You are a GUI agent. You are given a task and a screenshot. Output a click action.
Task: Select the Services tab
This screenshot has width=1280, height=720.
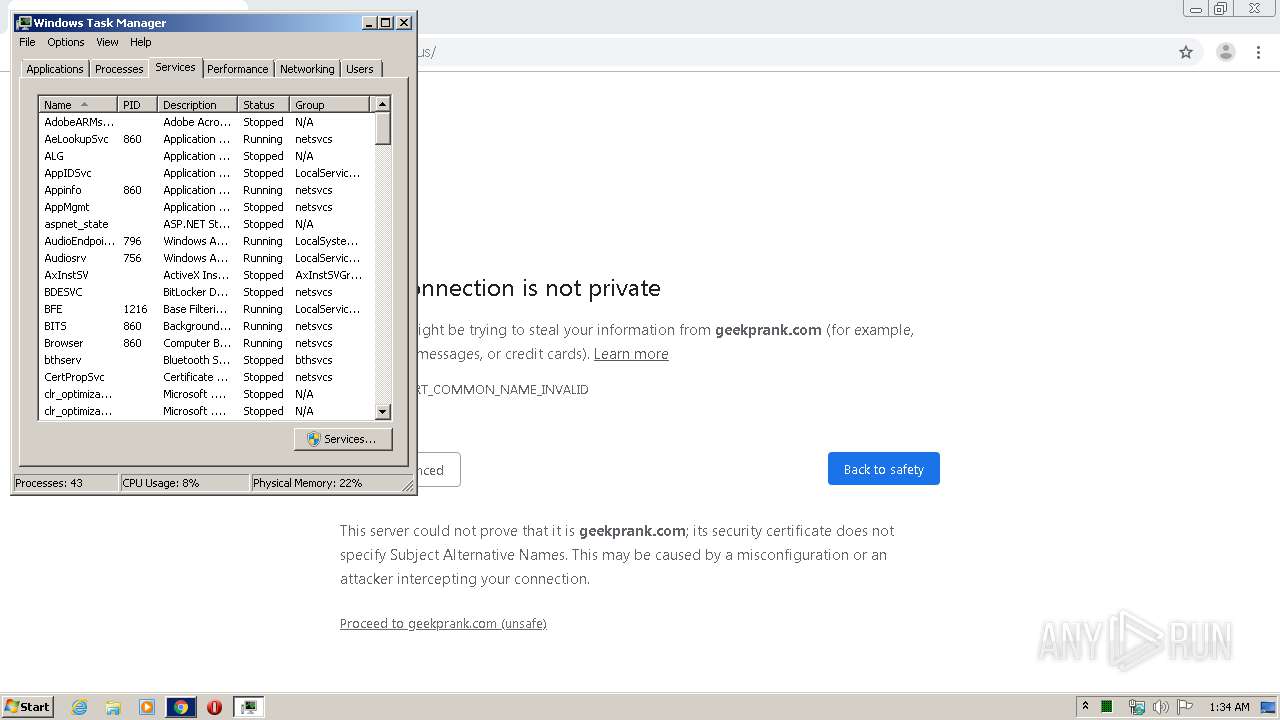tap(175, 67)
